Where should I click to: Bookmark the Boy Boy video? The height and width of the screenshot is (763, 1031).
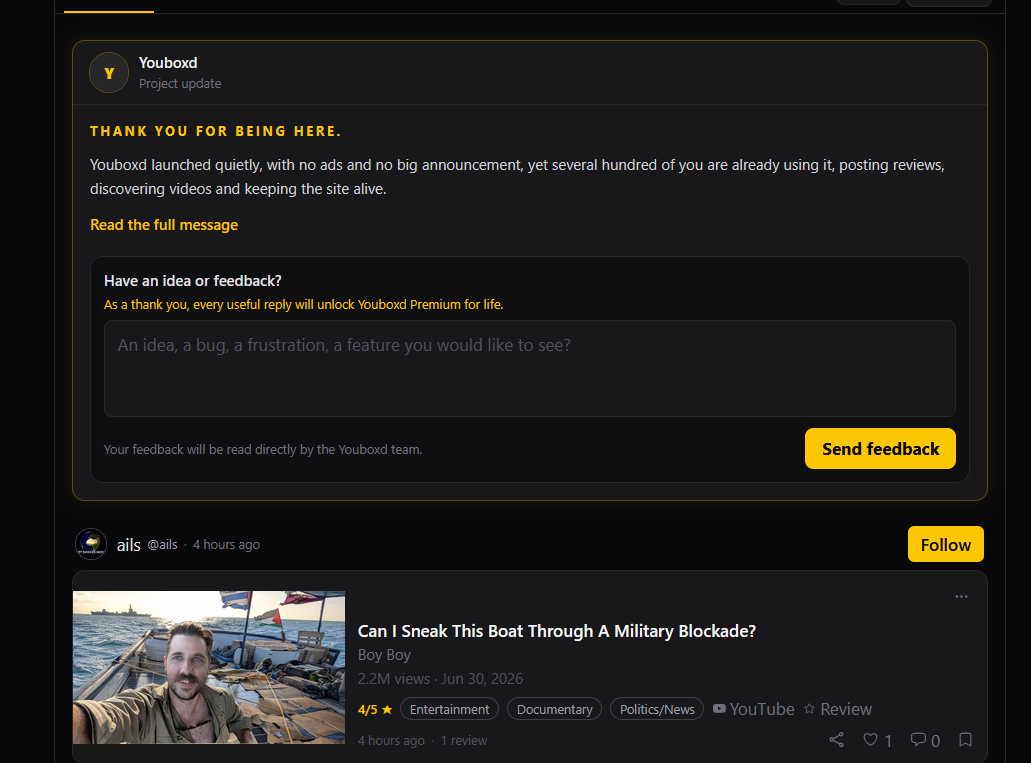965,739
